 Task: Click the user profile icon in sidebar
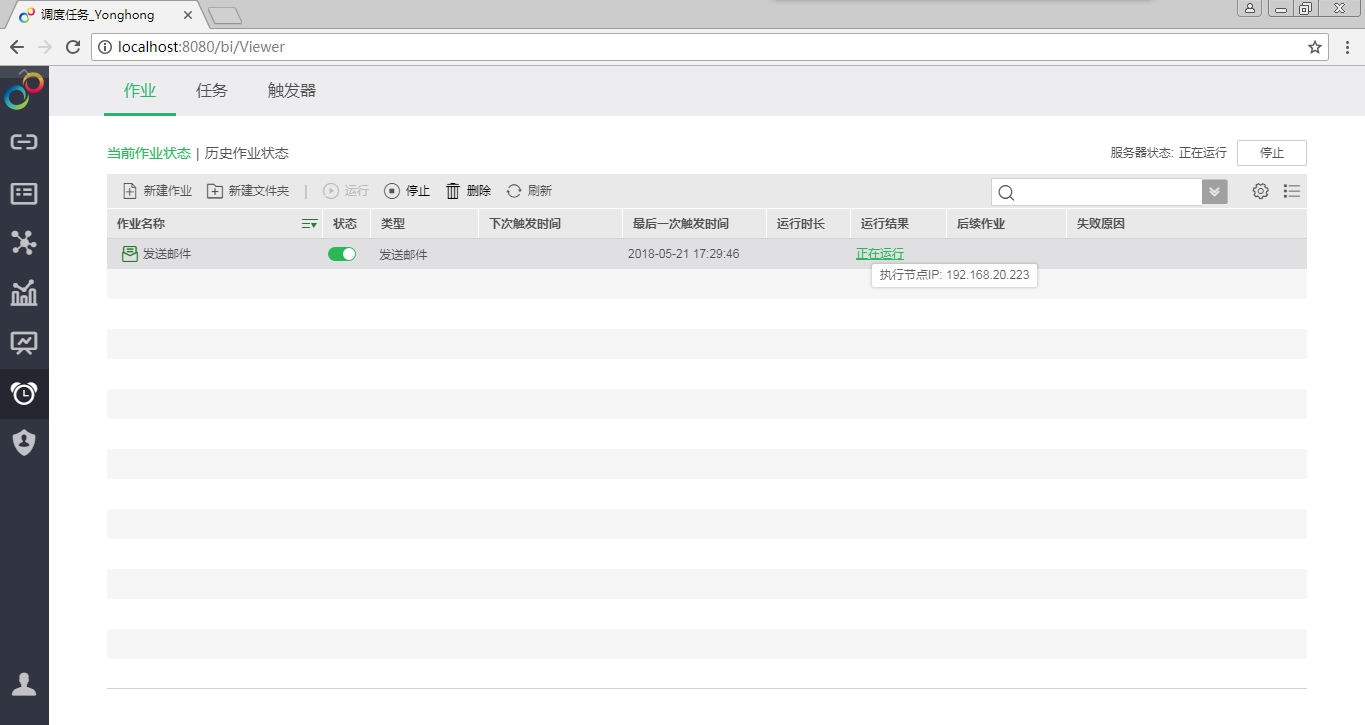[x=24, y=684]
